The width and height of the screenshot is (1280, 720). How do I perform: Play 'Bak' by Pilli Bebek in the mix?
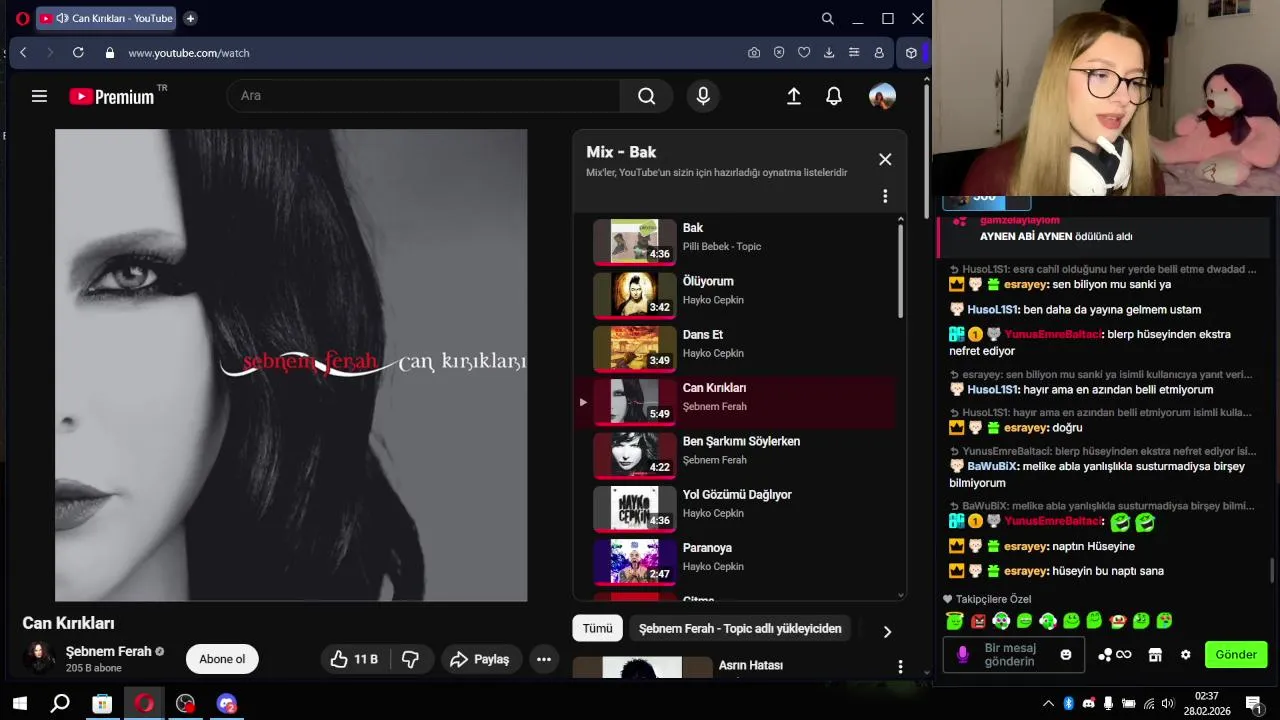(x=735, y=241)
